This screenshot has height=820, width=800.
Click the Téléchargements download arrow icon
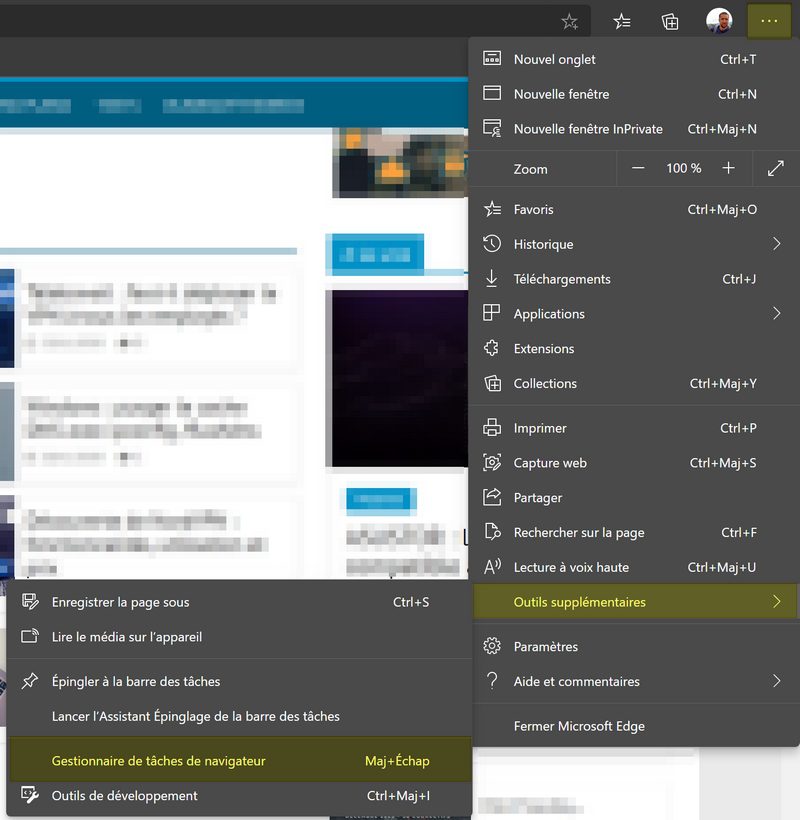tap(492, 278)
